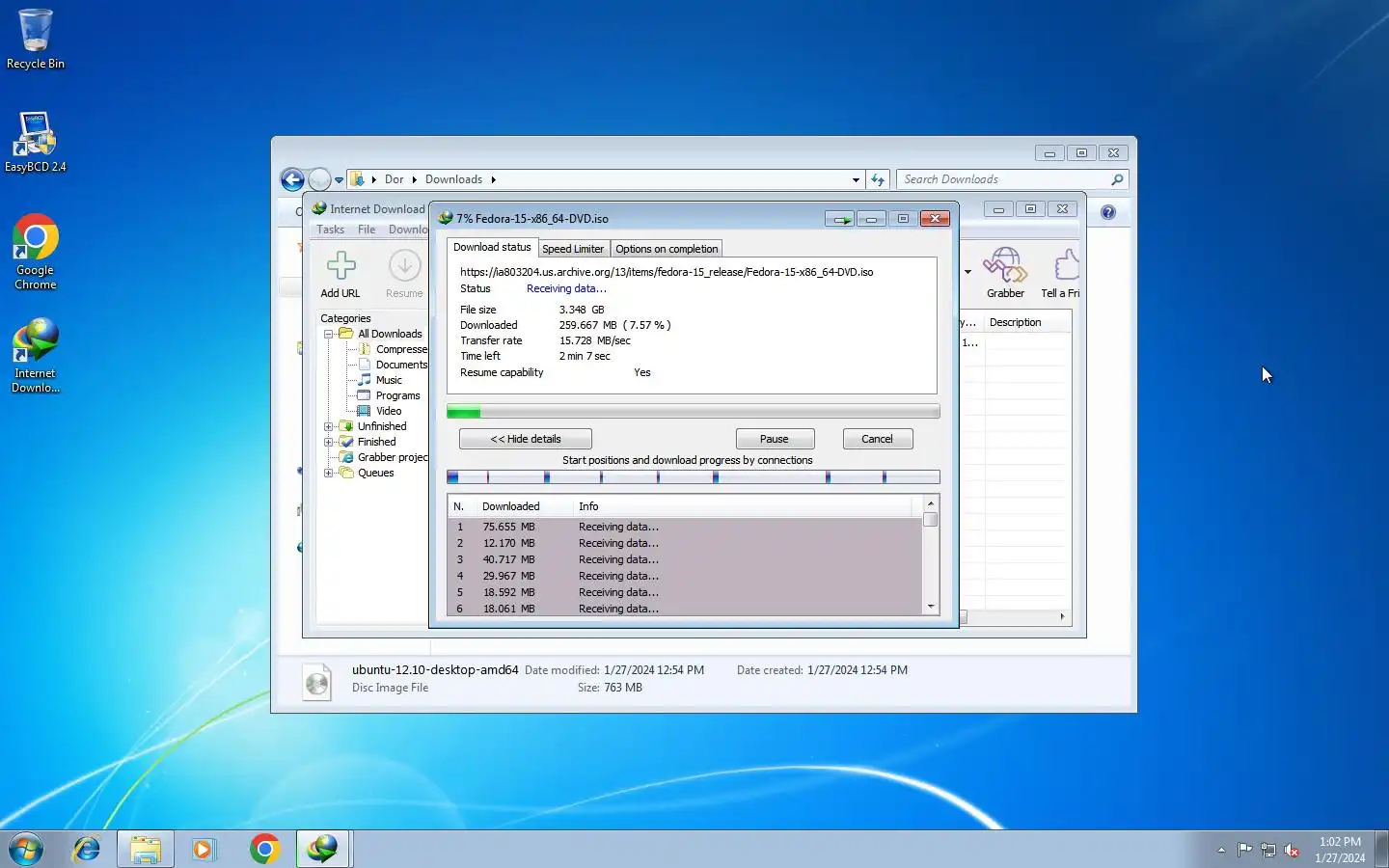Click the Chrome icon on the taskbar
The image size is (1389, 868).
[x=264, y=849]
